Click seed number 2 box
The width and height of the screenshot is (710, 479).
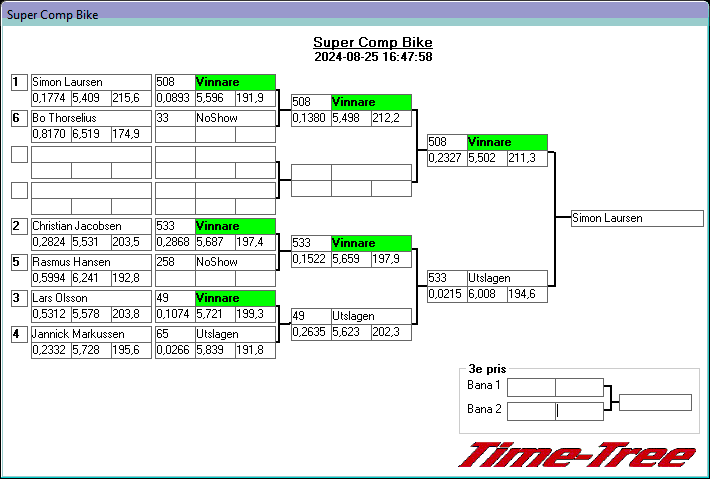point(19,227)
